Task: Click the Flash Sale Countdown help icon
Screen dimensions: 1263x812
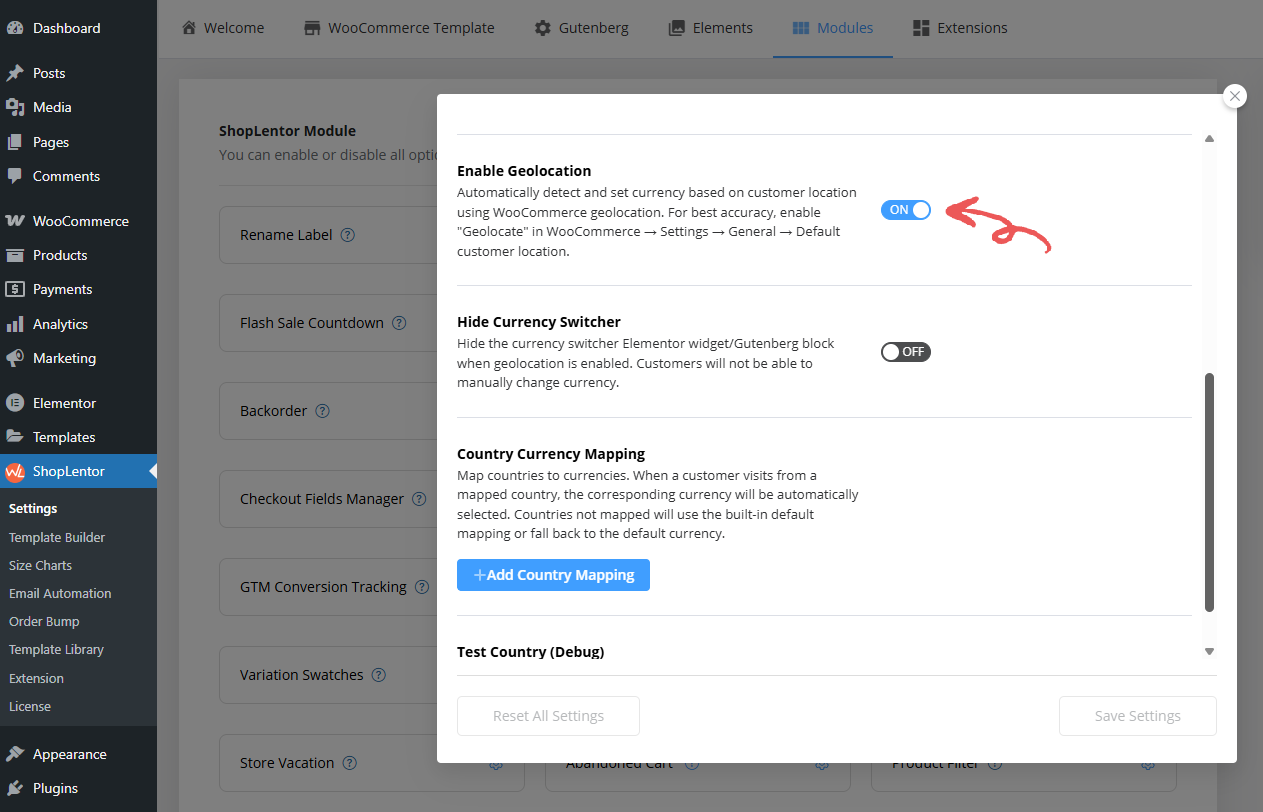Action: click(x=399, y=322)
